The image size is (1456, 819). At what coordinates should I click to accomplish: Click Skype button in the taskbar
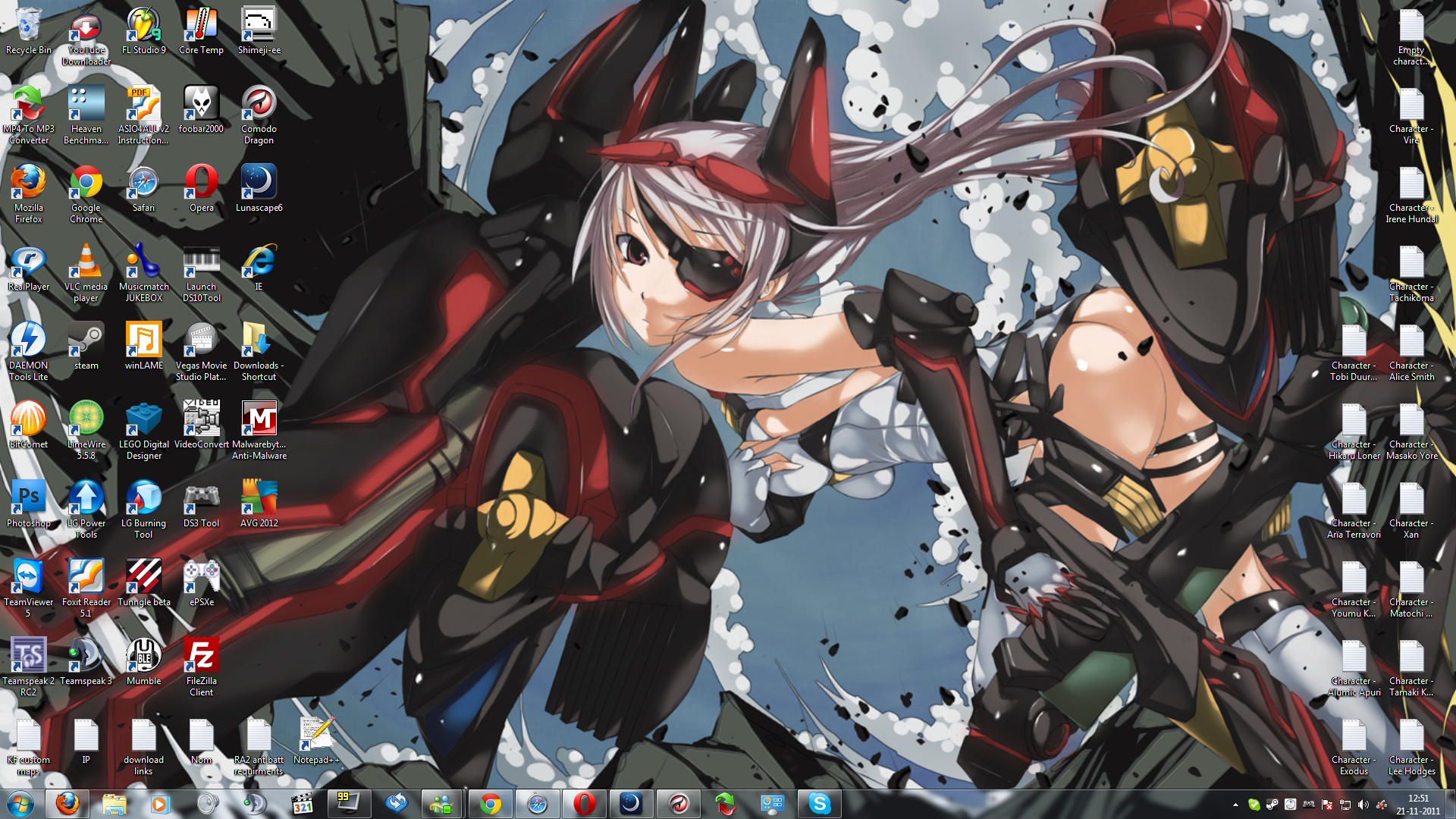[820, 804]
